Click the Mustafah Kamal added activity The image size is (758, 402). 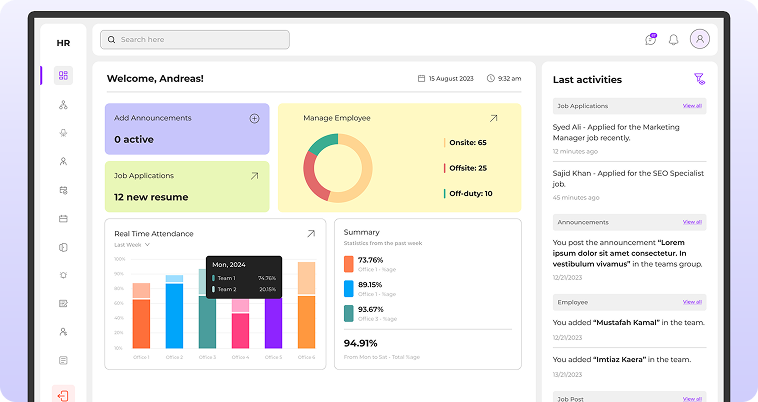pyautogui.click(x=629, y=329)
